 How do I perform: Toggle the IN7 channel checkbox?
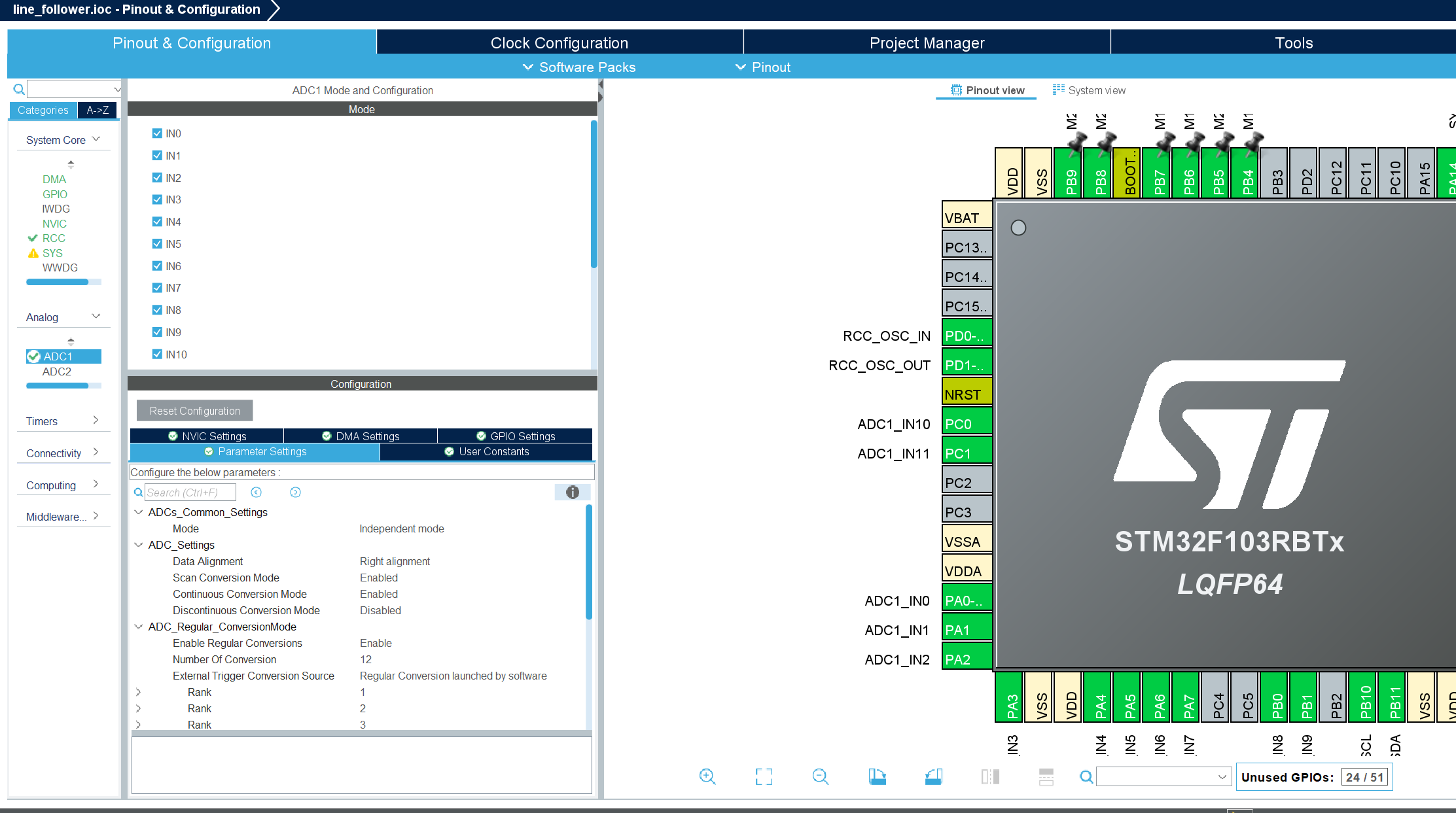tap(157, 288)
